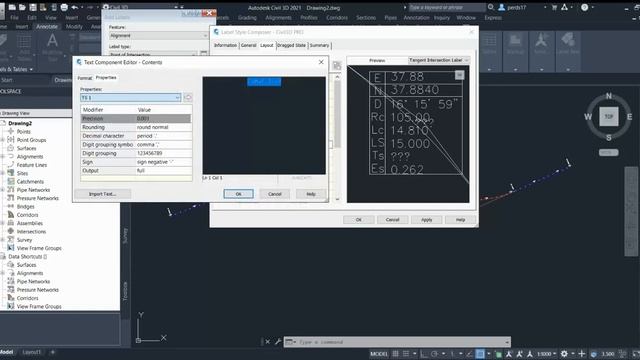Click OK in Text Component Editor

[x=239, y=194]
